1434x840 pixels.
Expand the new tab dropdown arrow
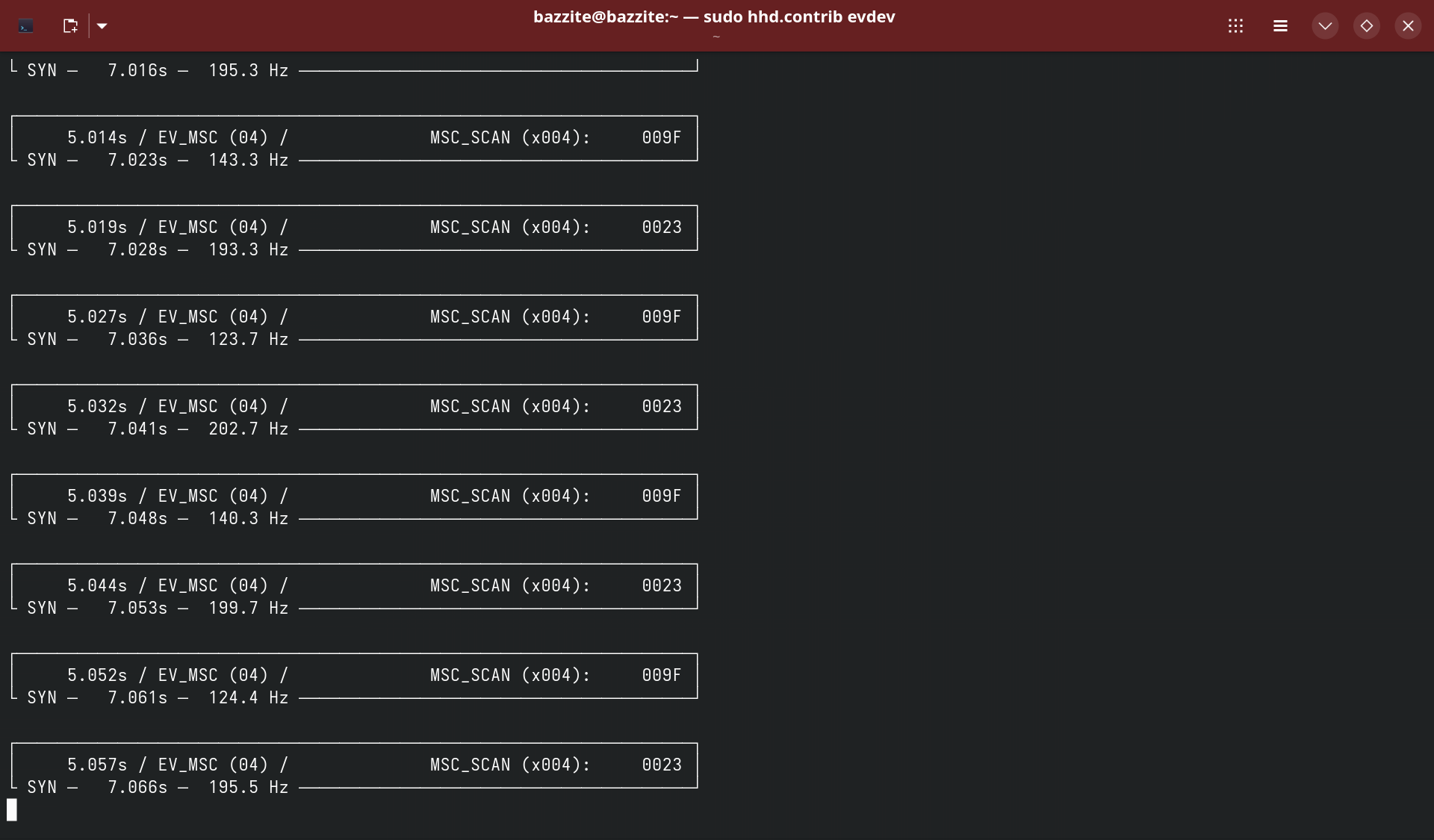tap(102, 26)
